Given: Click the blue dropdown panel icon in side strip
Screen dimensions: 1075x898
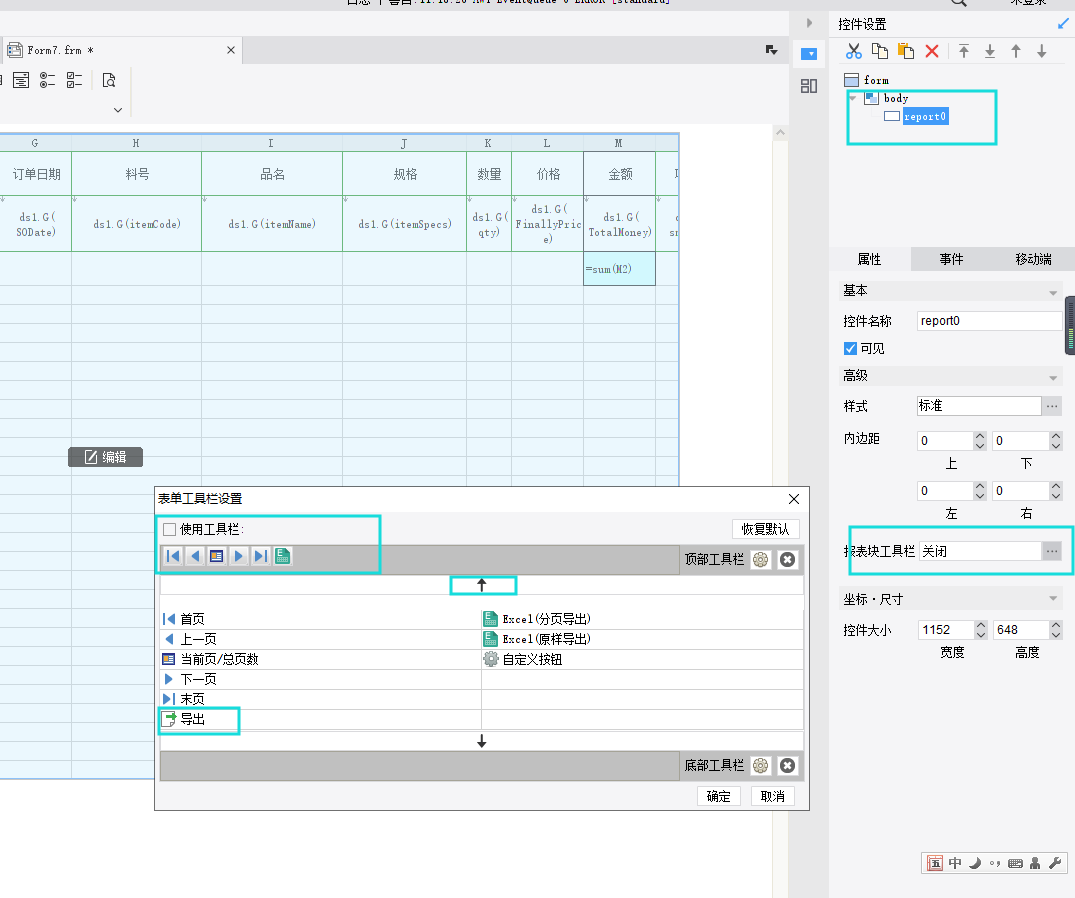Looking at the screenshot, I should [809, 54].
